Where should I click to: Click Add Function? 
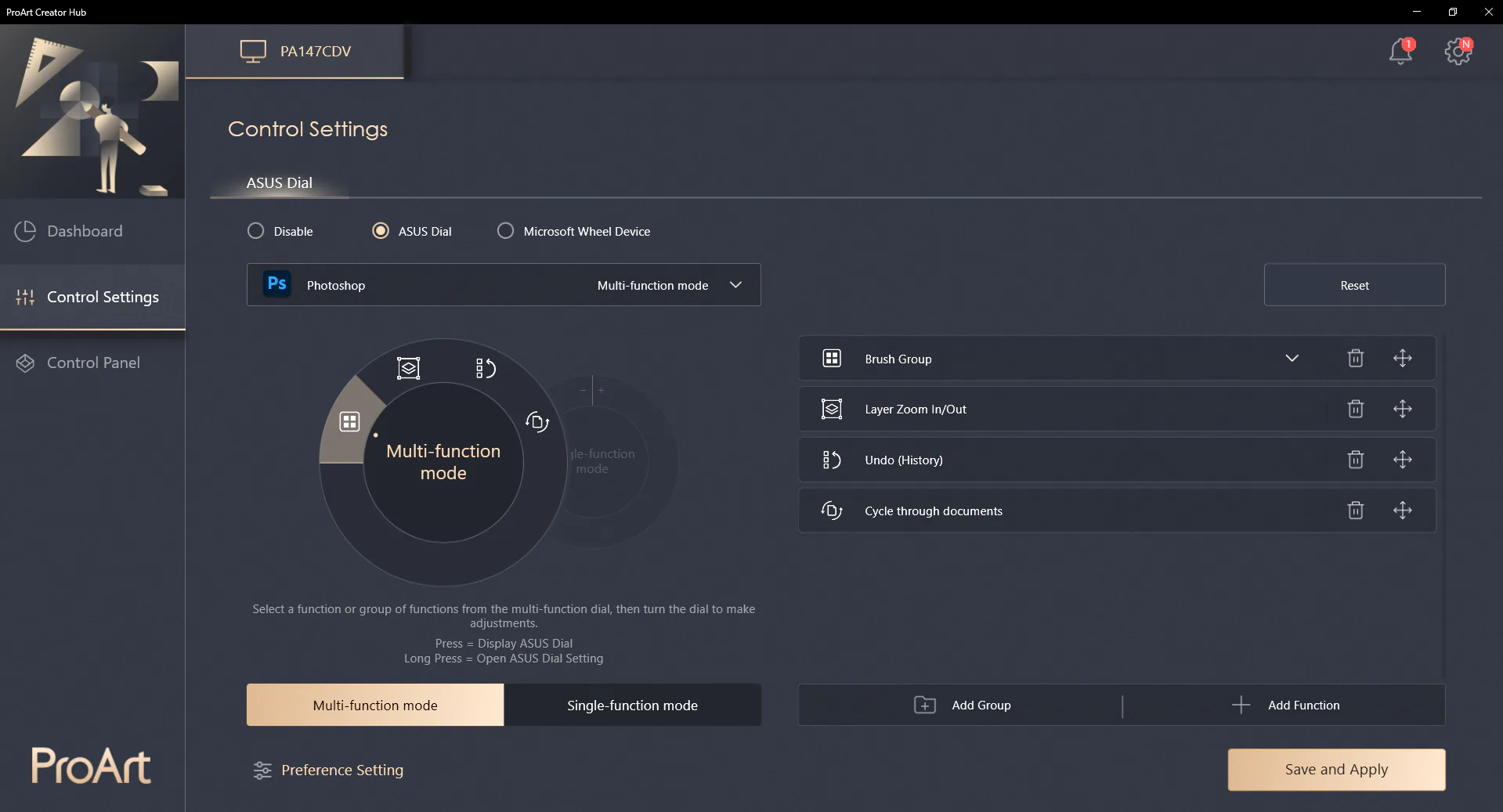point(1285,705)
